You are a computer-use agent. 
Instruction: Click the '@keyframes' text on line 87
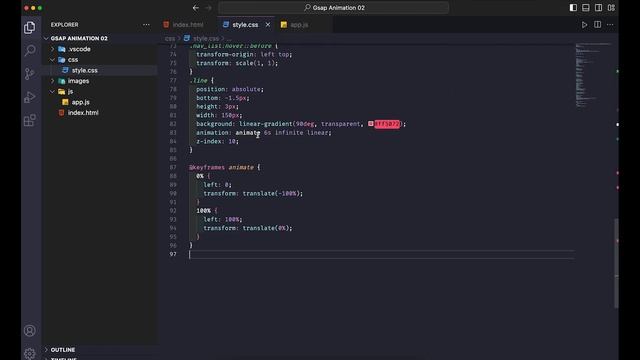tap(207, 167)
